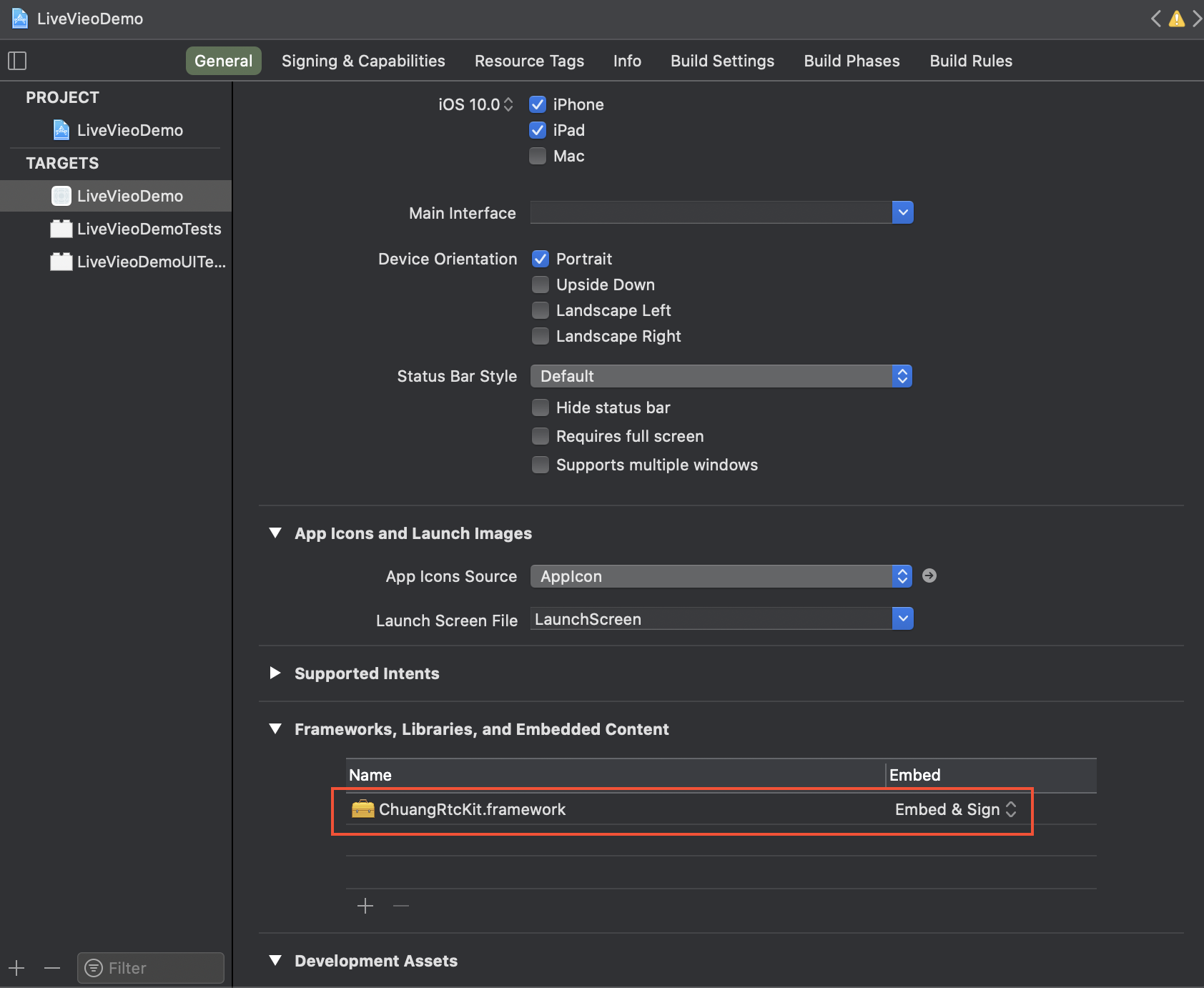The height and width of the screenshot is (988, 1204).
Task: Click the Name column header
Action: [x=616, y=775]
